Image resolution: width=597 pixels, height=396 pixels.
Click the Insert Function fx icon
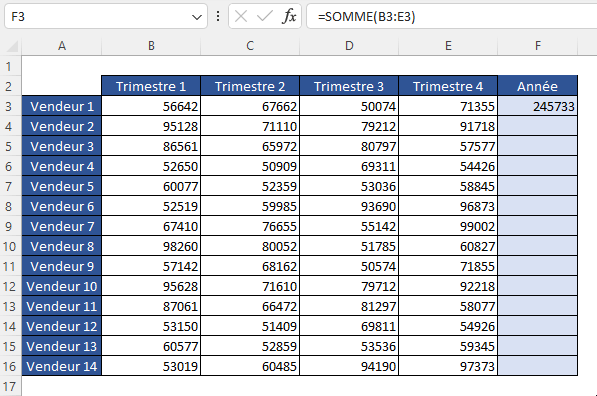click(289, 16)
